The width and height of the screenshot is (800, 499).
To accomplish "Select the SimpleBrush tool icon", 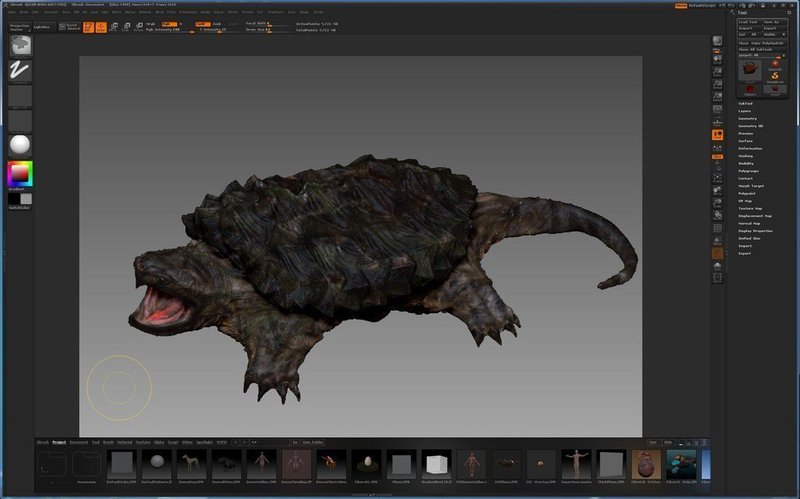I will pyautogui.click(x=774, y=77).
